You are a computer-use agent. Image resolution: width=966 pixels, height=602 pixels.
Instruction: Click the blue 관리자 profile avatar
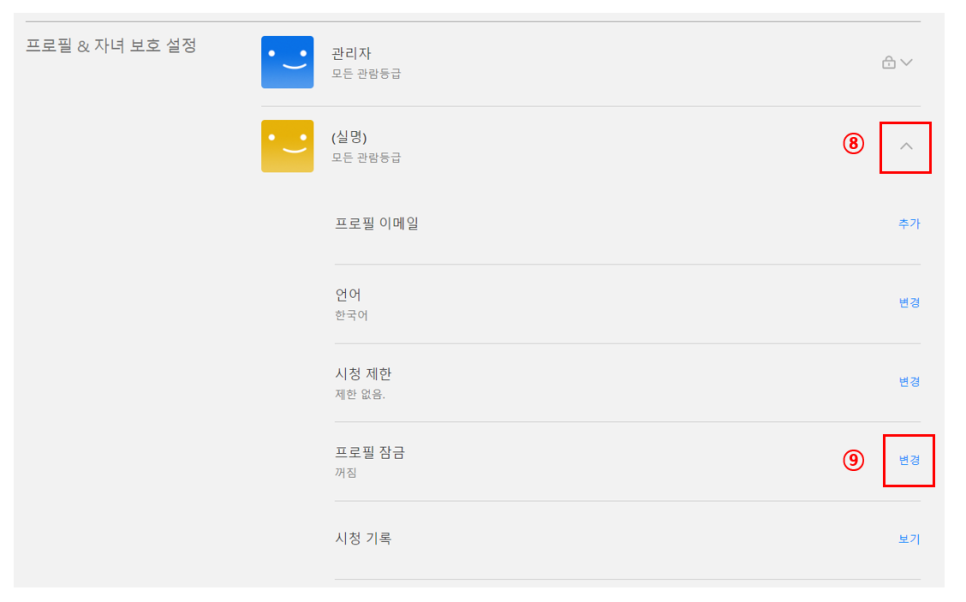point(287,62)
